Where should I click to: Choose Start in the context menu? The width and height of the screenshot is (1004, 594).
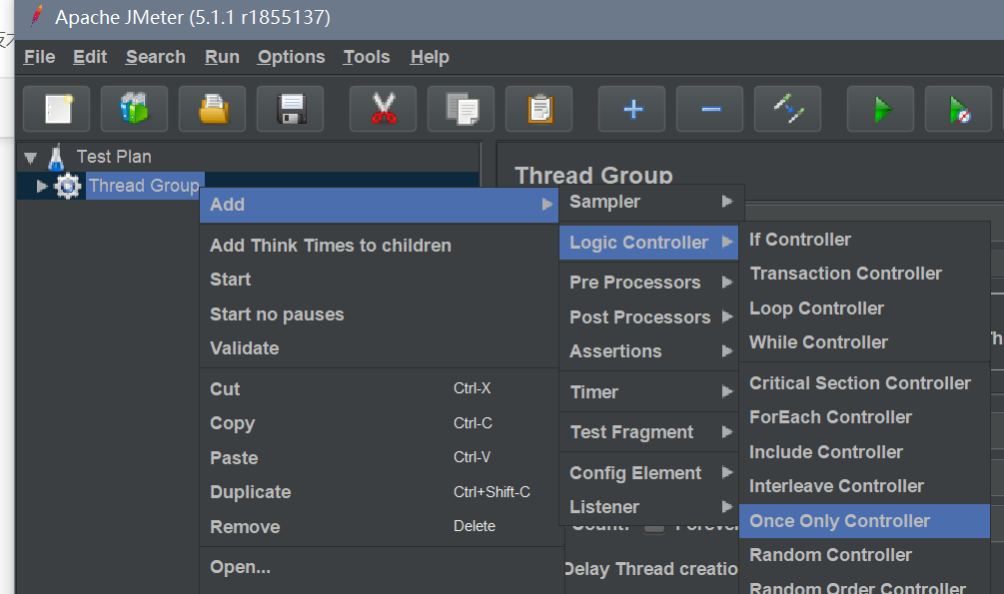pos(379,280)
